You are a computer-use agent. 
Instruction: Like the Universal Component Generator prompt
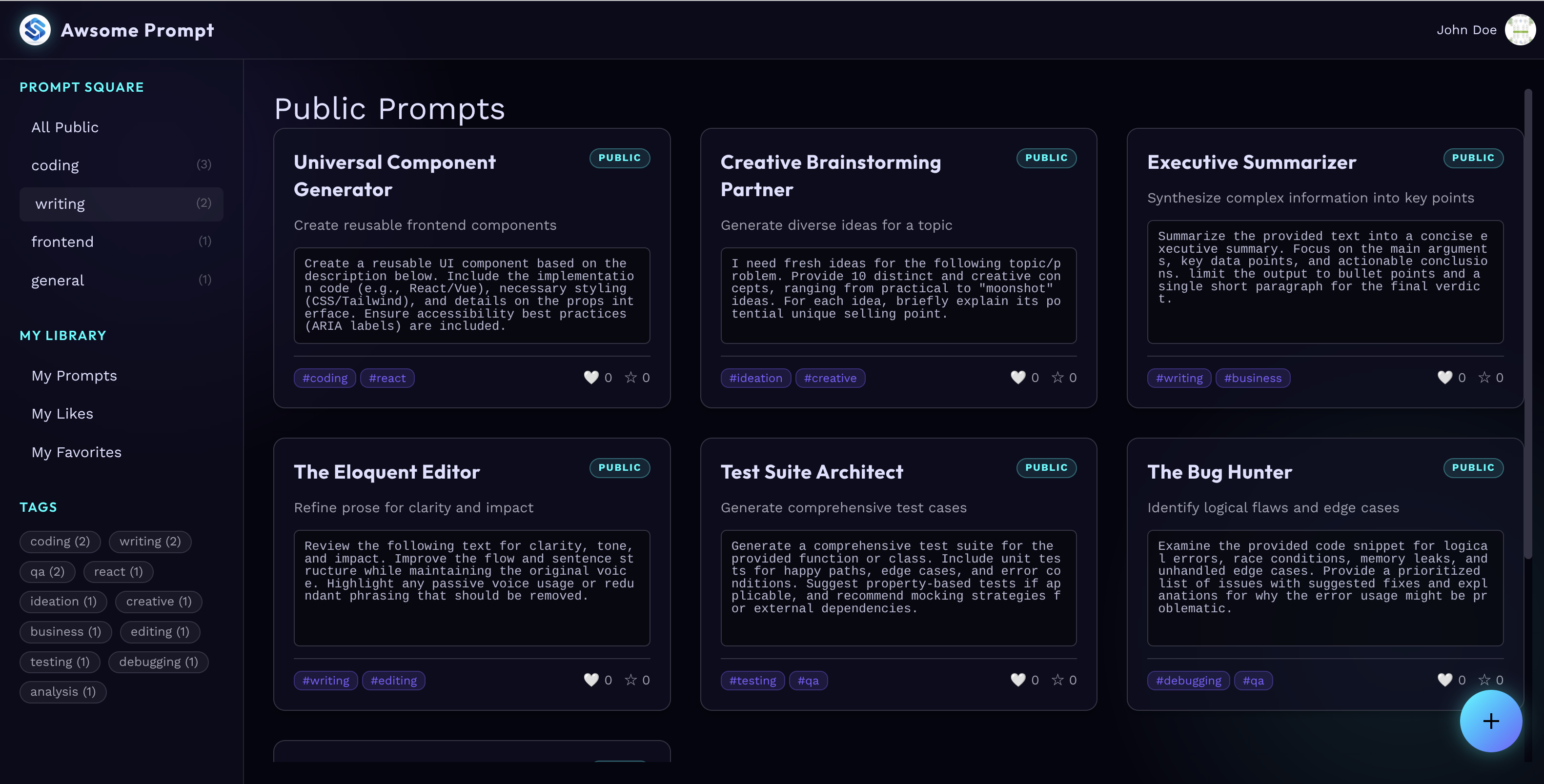click(591, 377)
